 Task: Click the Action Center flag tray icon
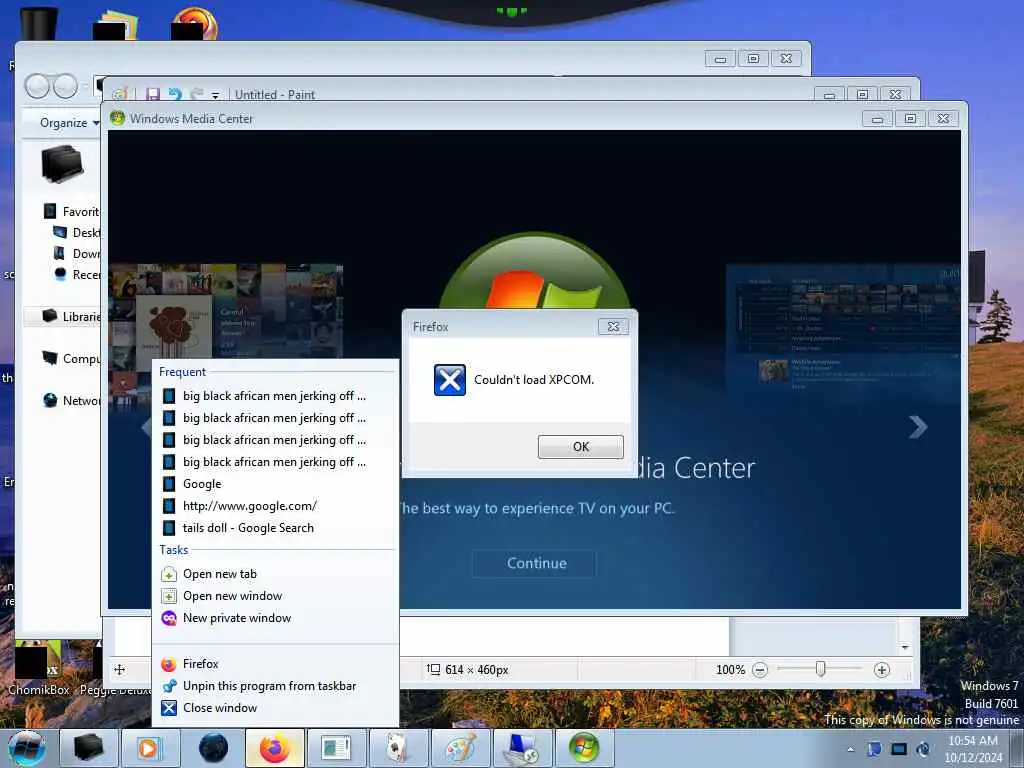point(874,749)
